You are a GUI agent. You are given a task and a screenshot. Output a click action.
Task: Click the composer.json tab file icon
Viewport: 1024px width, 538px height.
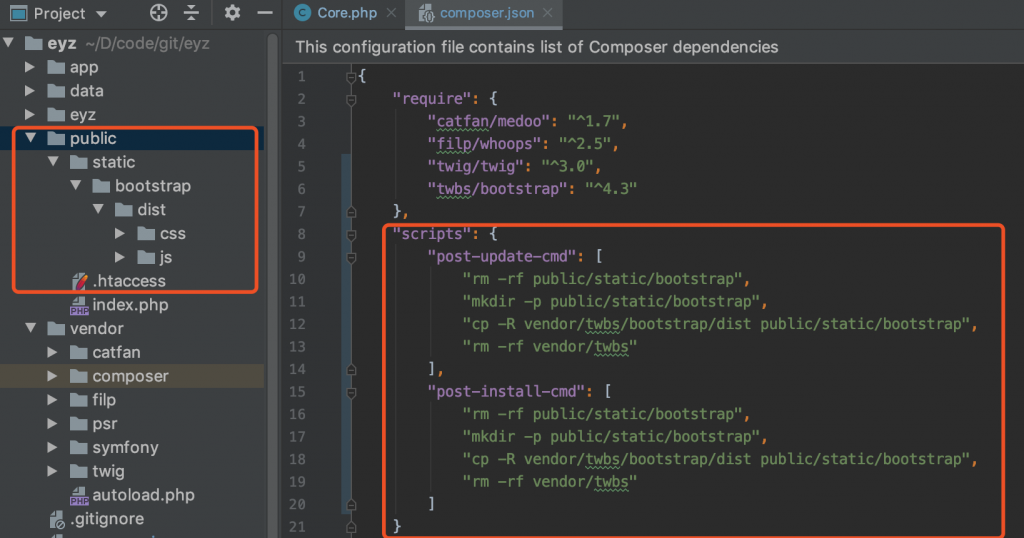pos(426,13)
